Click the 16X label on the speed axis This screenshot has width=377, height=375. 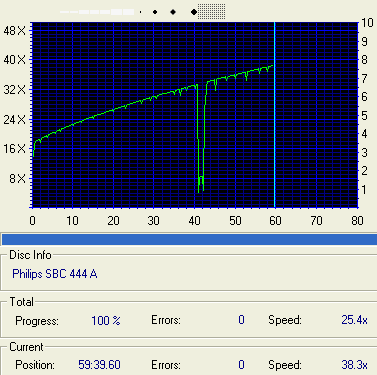(x=14, y=149)
